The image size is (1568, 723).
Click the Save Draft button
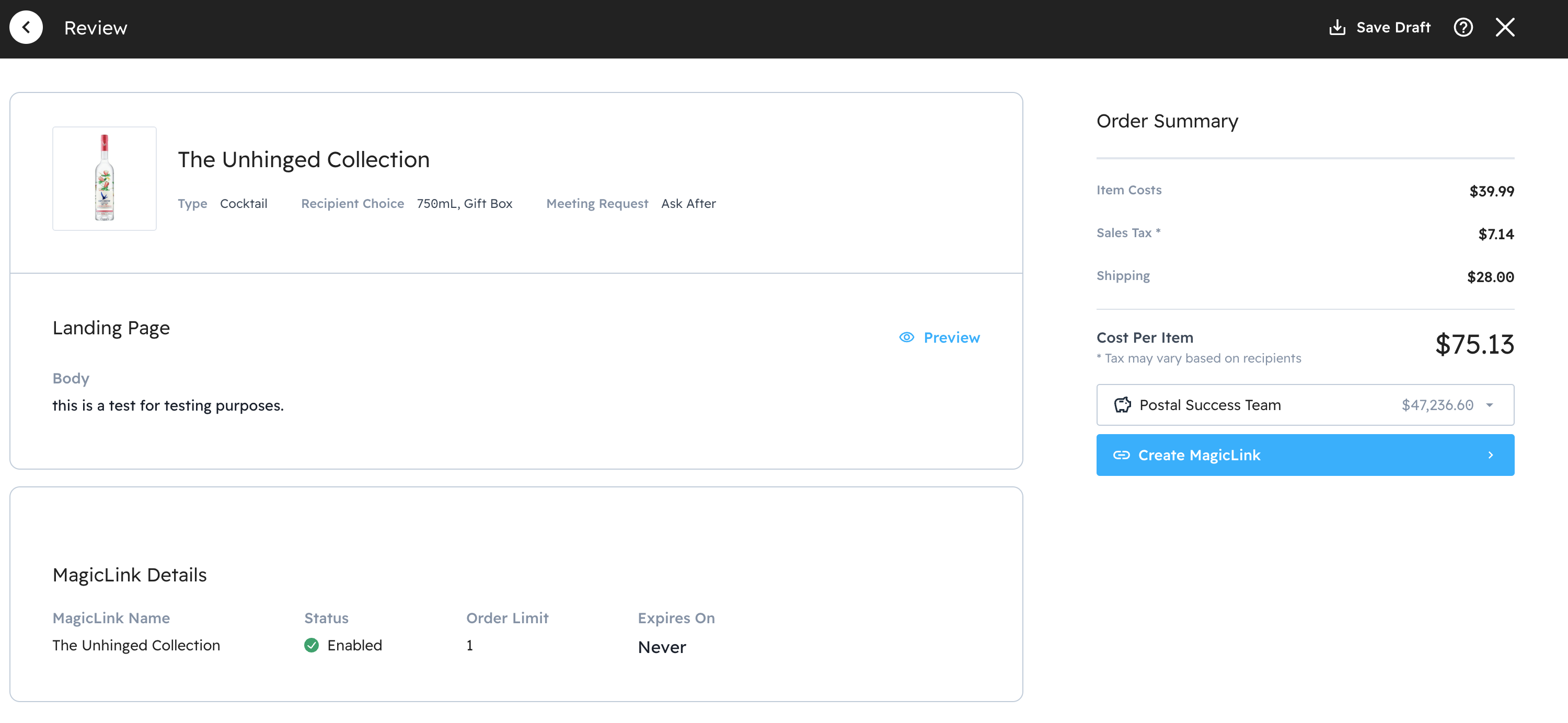[x=1393, y=27]
